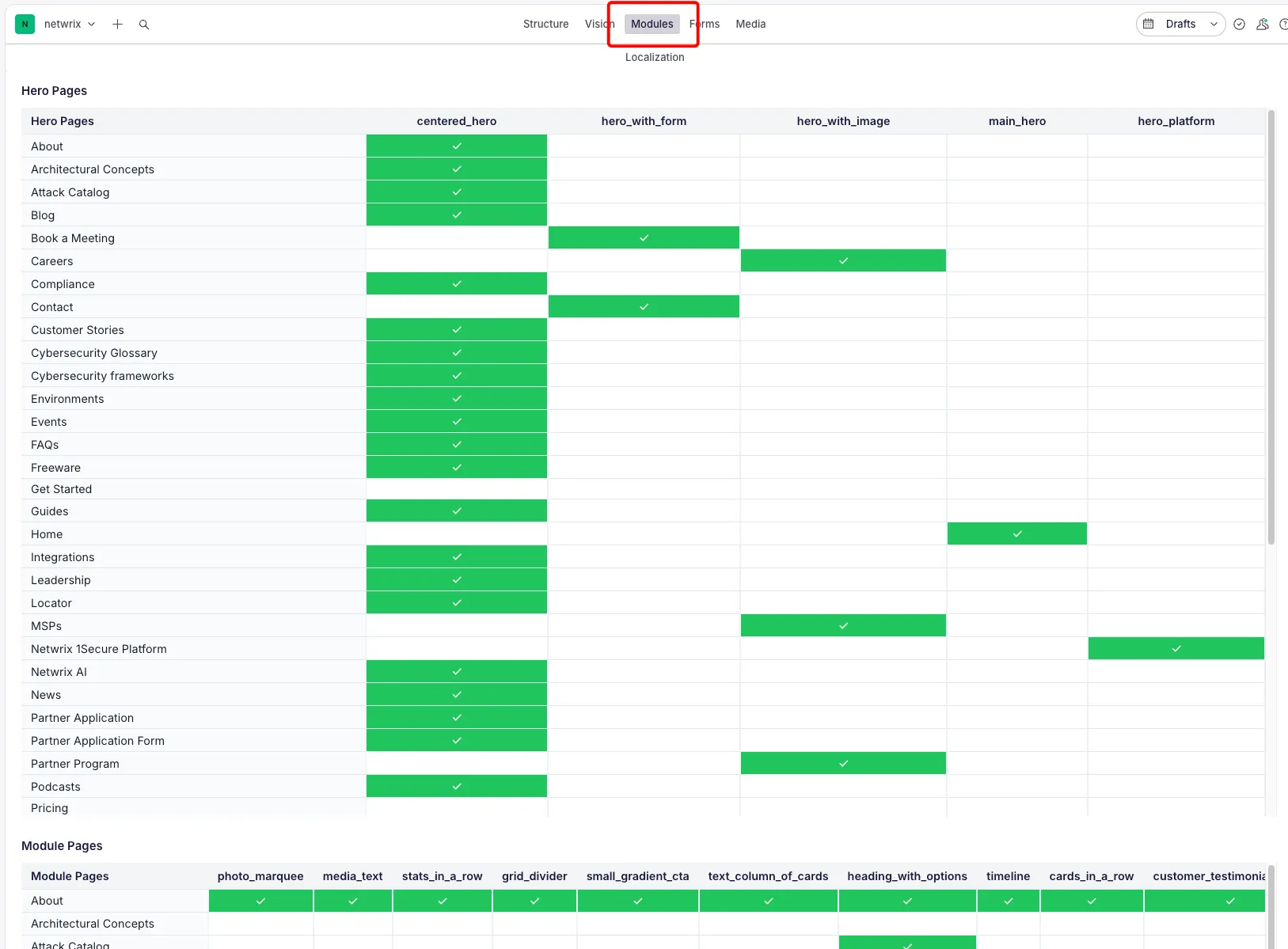
Task: Select the Netwrix AI row label
Action: coord(59,671)
